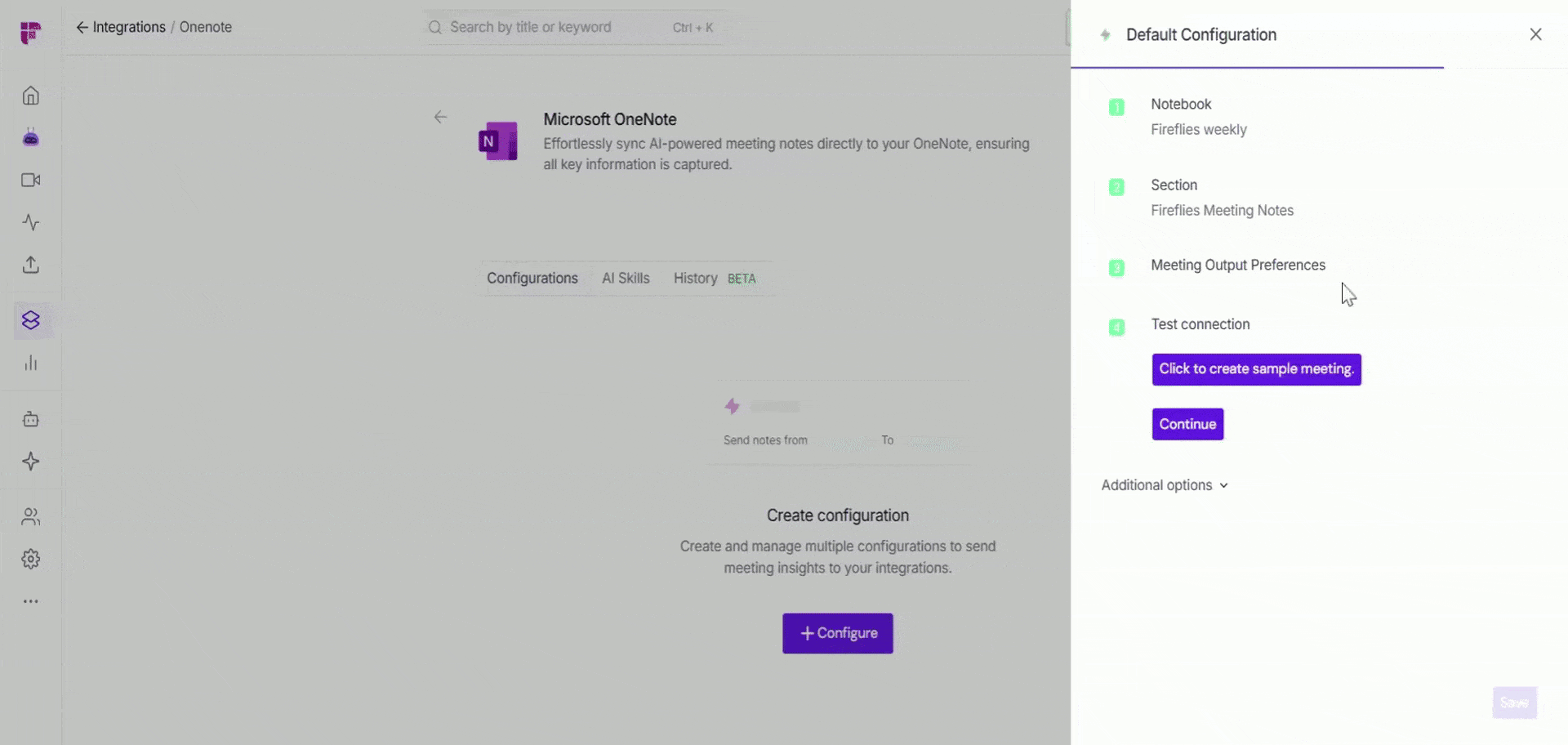Open the Settings gear icon
Image resolution: width=1568 pixels, height=745 pixels.
pos(30,559)
